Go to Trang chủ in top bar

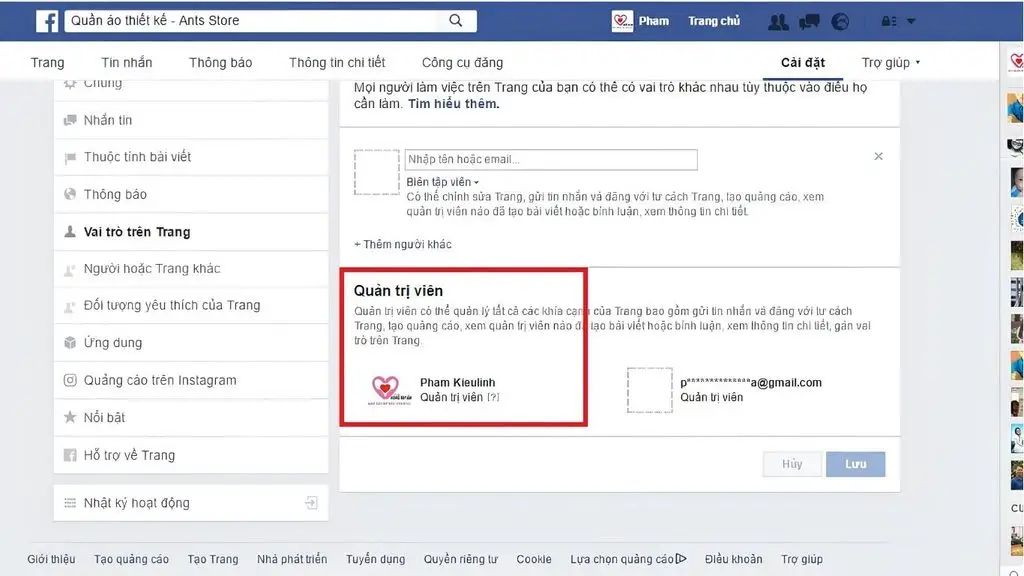pos(714,21)
